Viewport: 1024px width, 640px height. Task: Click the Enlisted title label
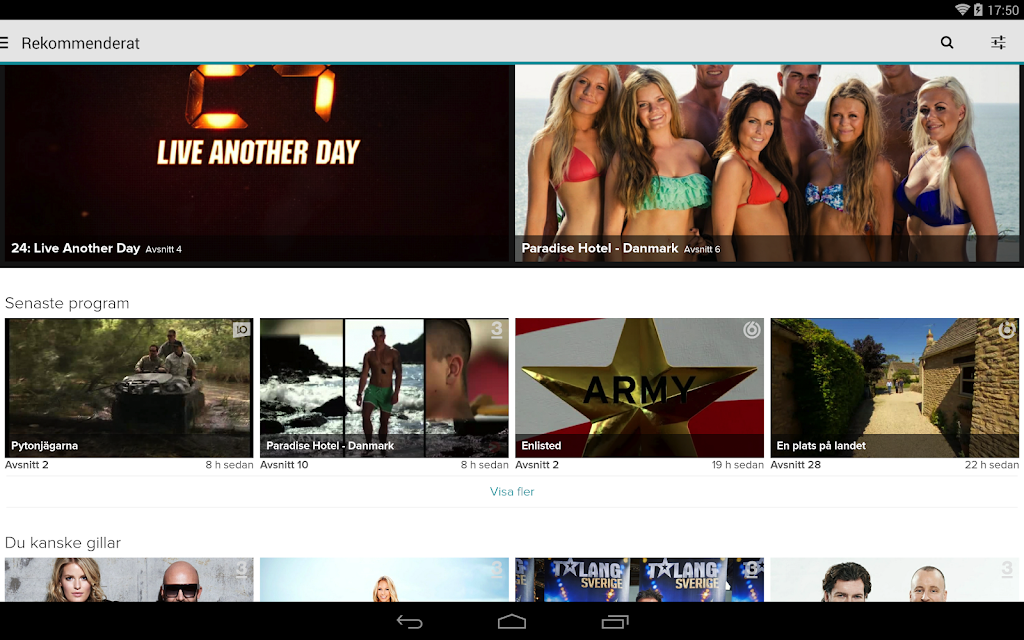coord(541,445)
